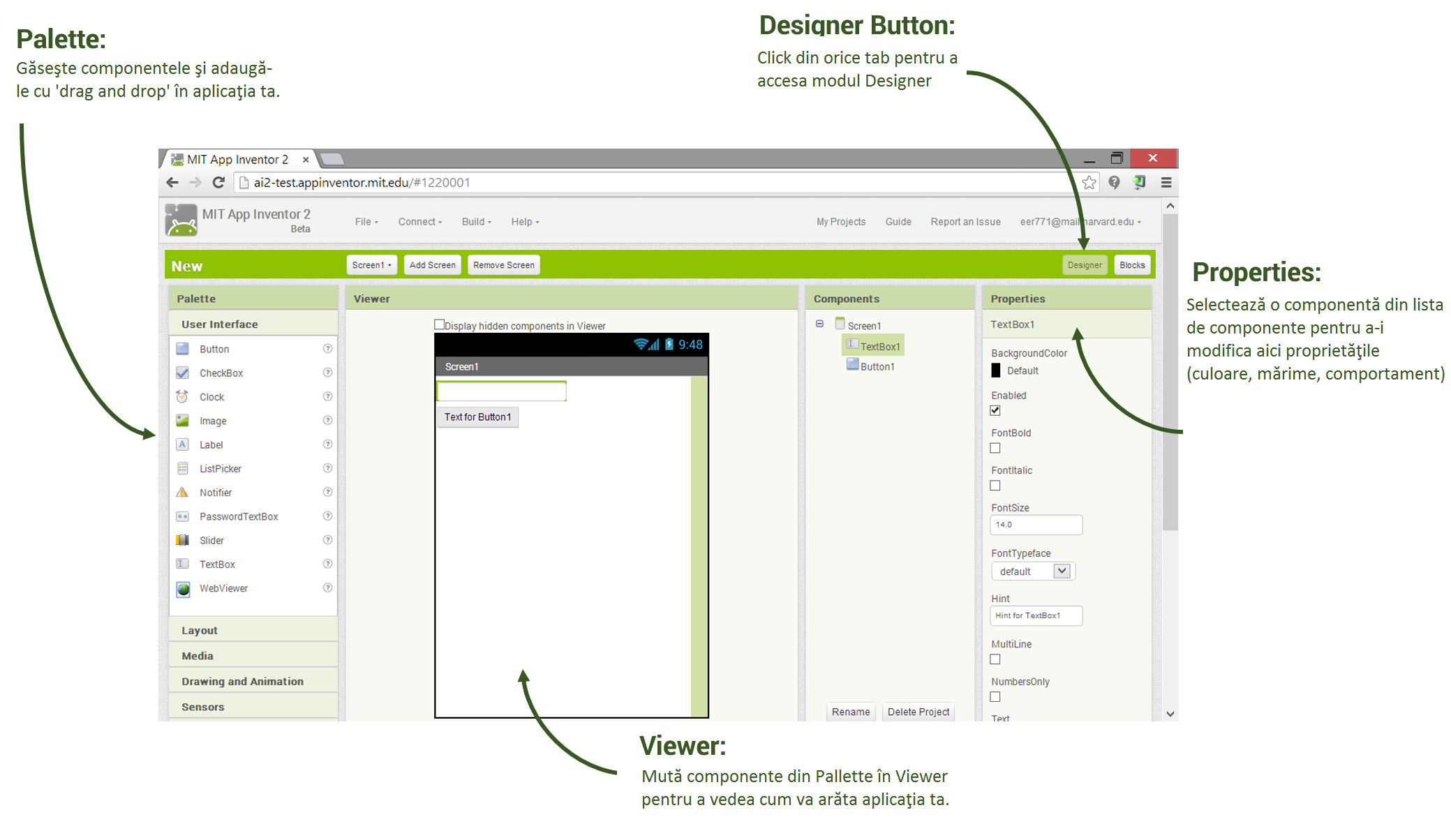Open the Report an Issue link
This screenshot has width=1451, height=840.
click(x=965, y=222)
